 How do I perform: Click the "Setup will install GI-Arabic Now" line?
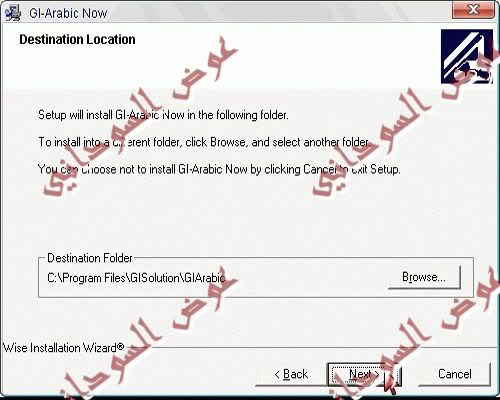[163, 115]
